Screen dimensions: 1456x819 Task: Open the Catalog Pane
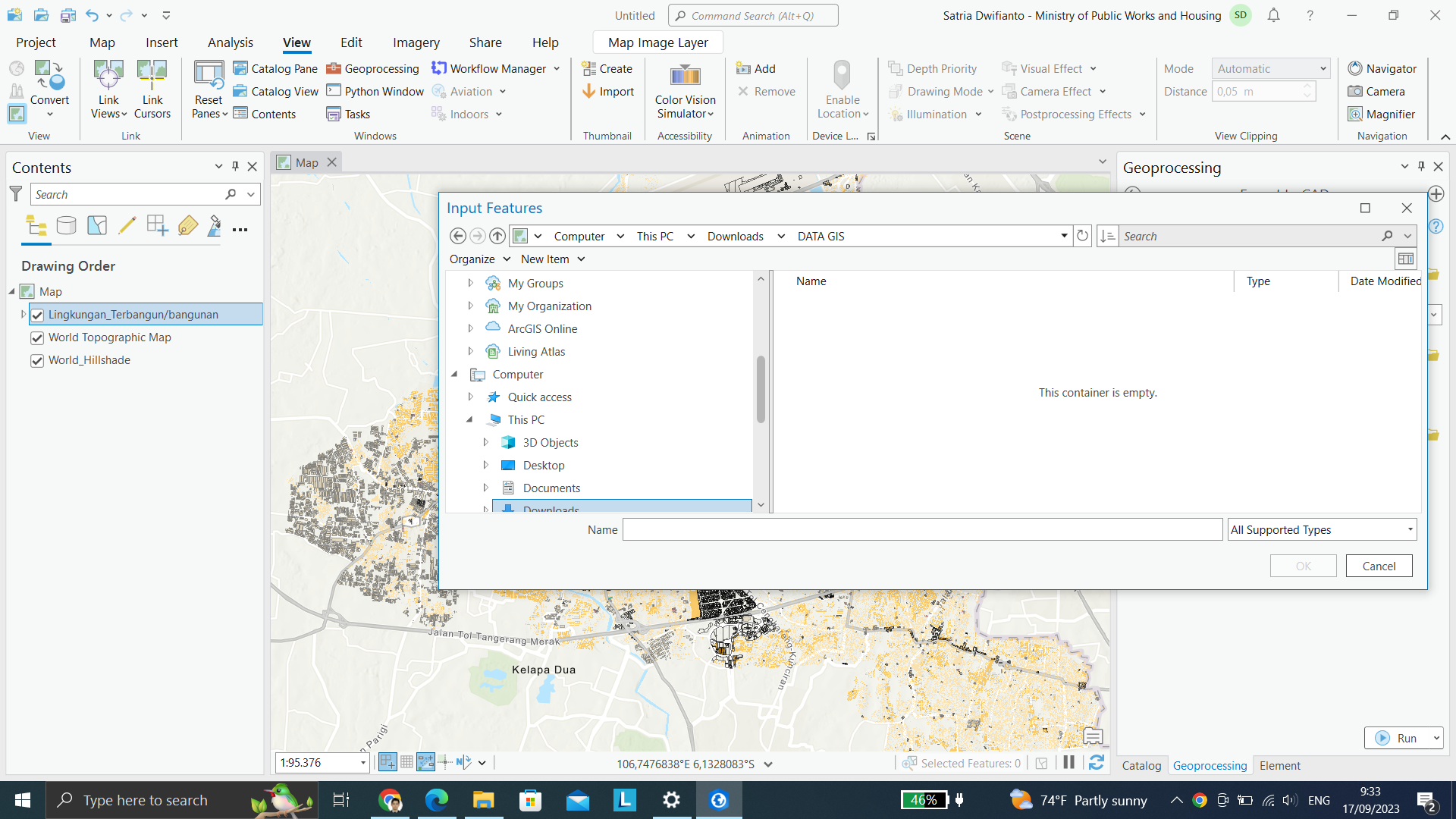[275, 68]
